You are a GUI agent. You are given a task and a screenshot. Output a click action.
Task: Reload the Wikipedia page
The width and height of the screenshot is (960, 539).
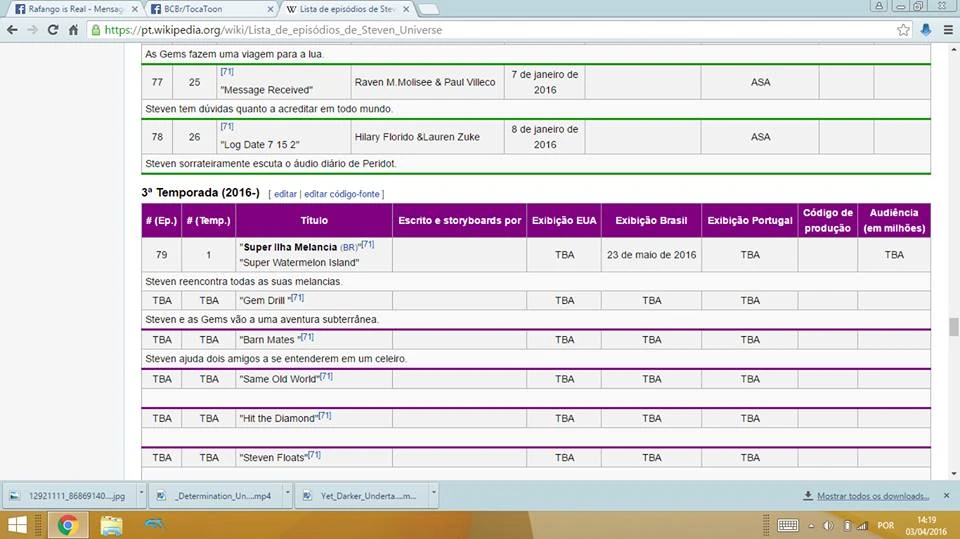click(x=52, y=30)
